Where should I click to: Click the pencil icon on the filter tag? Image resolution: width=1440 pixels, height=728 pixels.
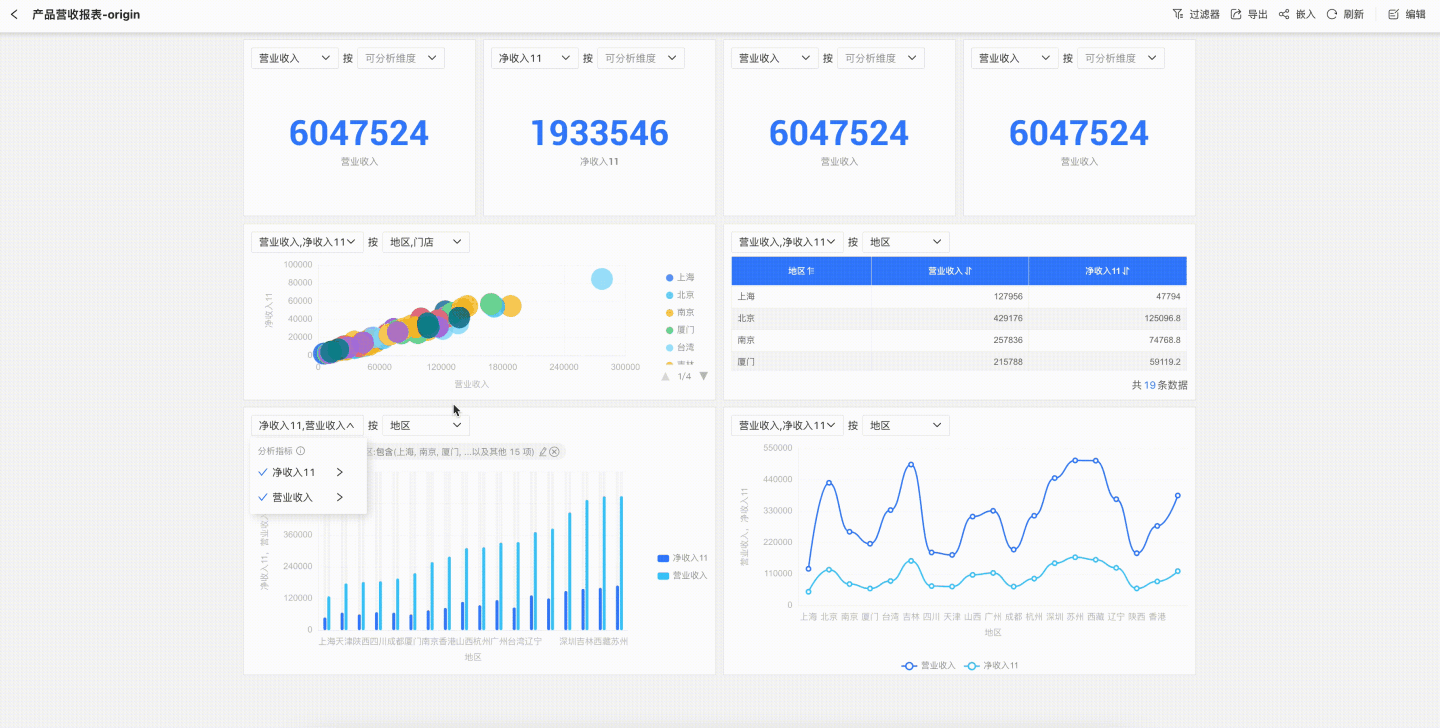(543, 452)
